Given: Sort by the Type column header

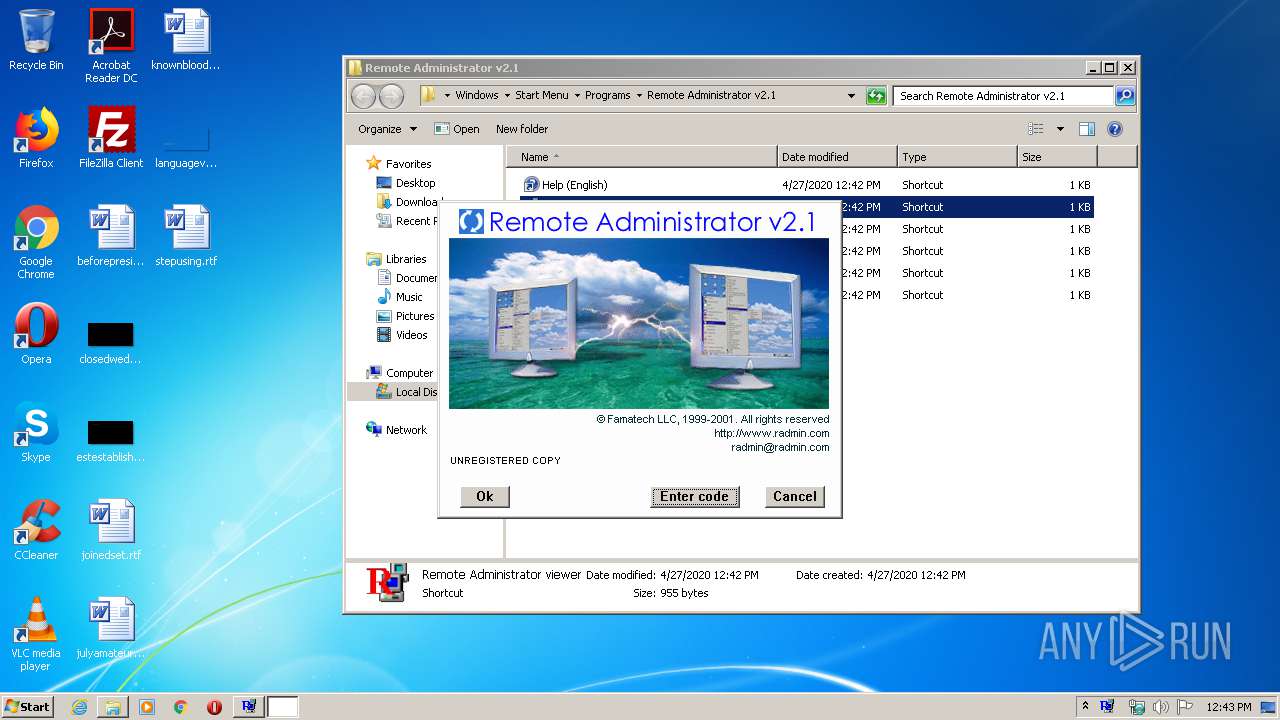Looking at the screenshot, I should pos(957,157).
